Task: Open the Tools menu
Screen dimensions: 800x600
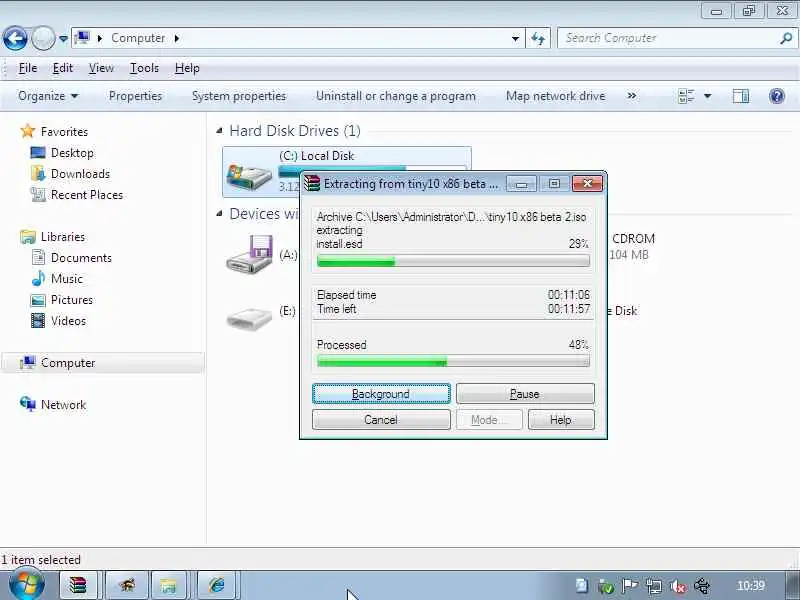Action: [144, 68]
